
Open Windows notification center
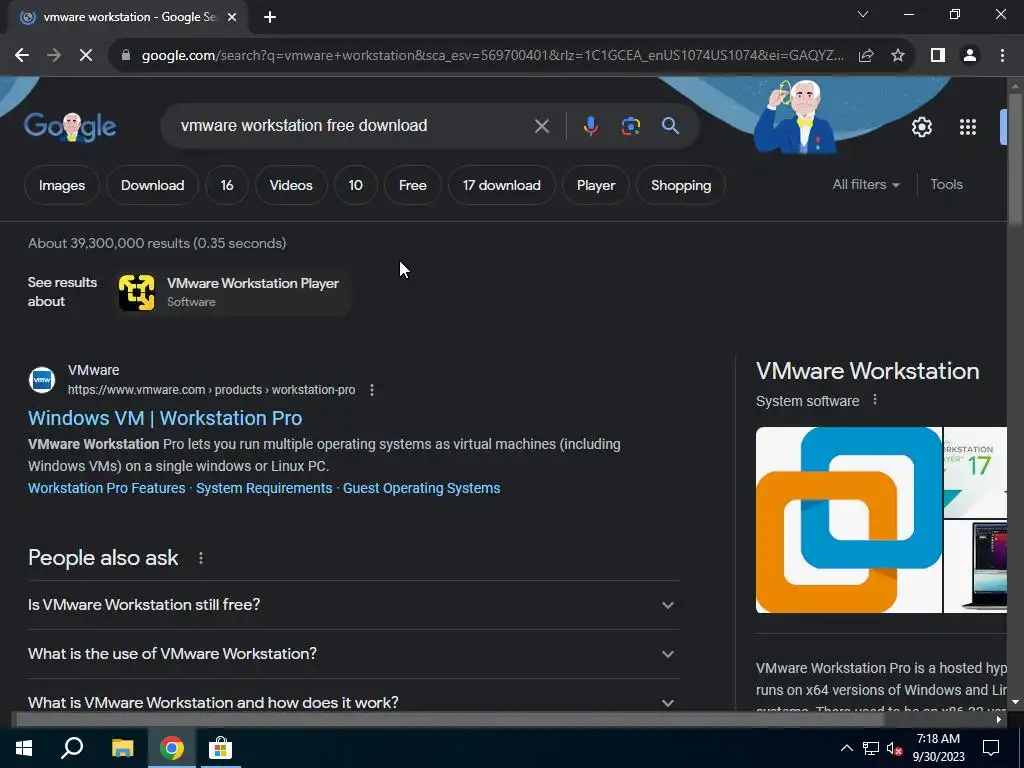pos(991,748)
